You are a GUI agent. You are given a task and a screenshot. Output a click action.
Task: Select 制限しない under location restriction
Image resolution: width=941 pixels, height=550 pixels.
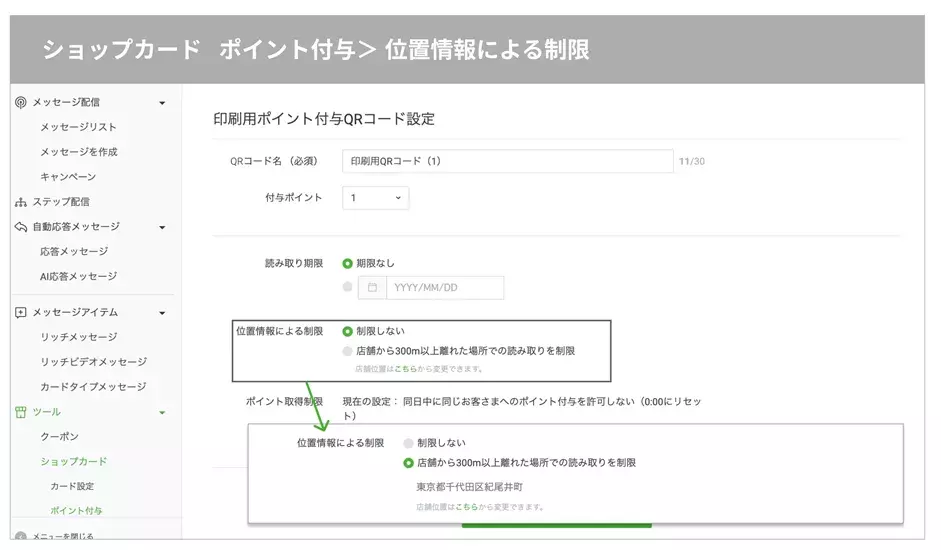pyautogui.click(x=348, y=331)
